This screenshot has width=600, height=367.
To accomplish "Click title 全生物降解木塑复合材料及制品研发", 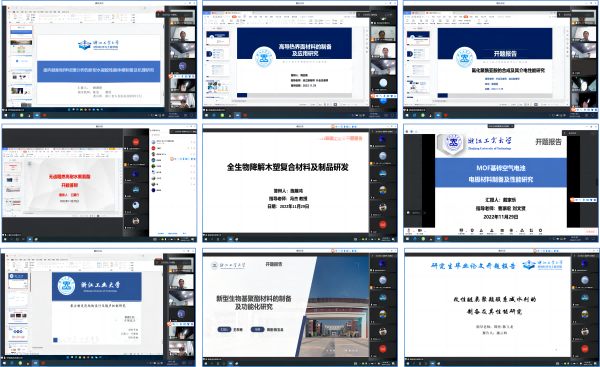I will 288,167.
